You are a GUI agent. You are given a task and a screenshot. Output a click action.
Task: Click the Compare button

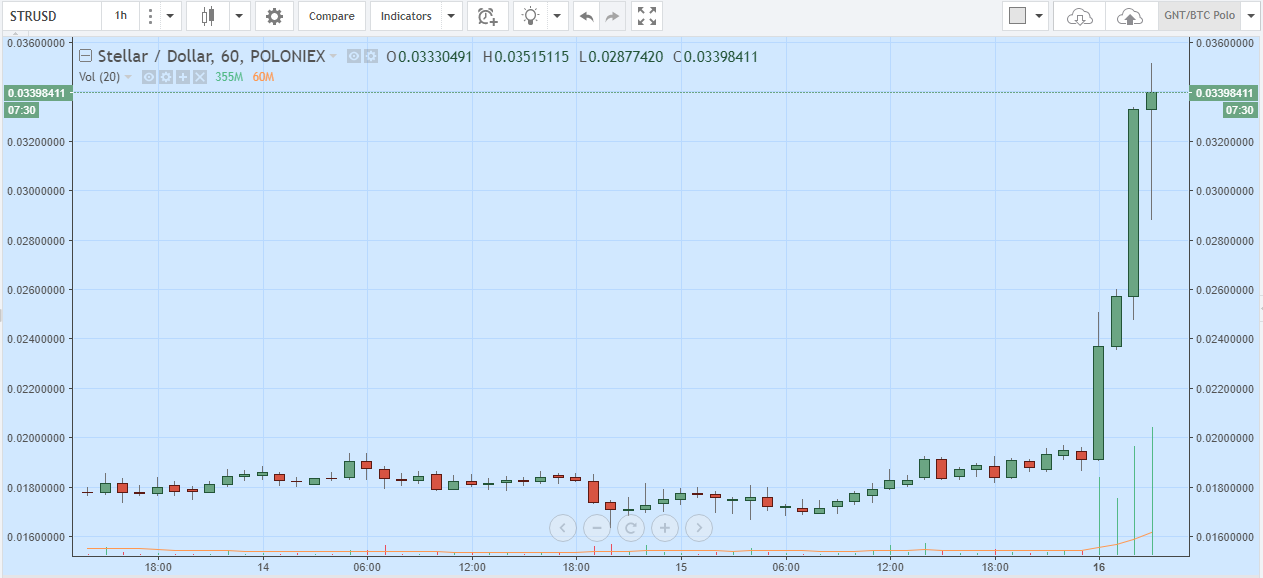[331, 16]
